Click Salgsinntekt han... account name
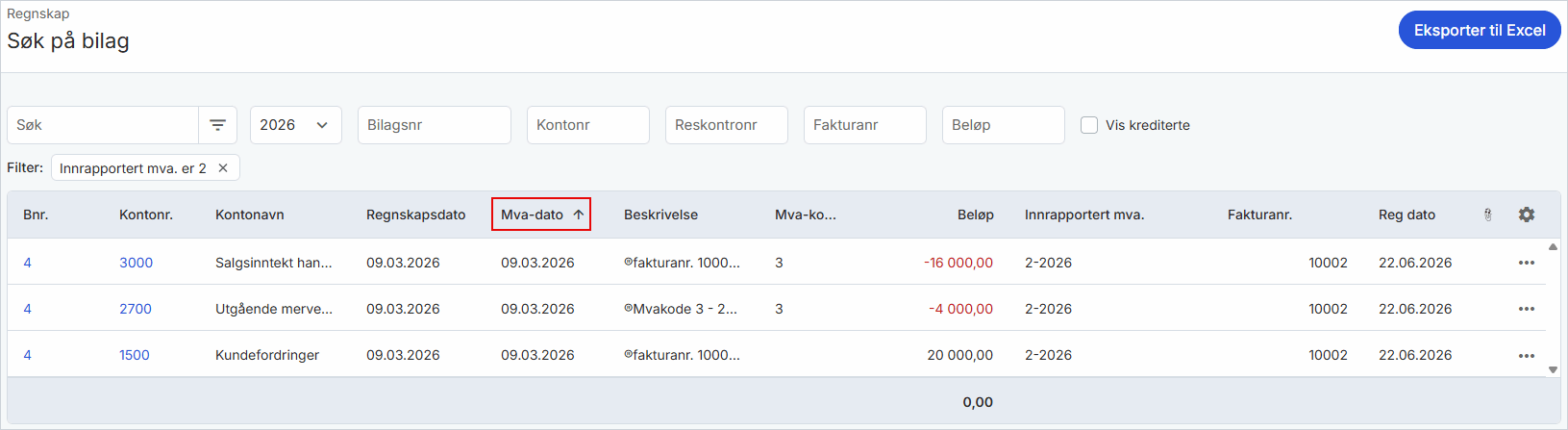The width and height of the screenshot is (1568, 430). coord(274,263)
